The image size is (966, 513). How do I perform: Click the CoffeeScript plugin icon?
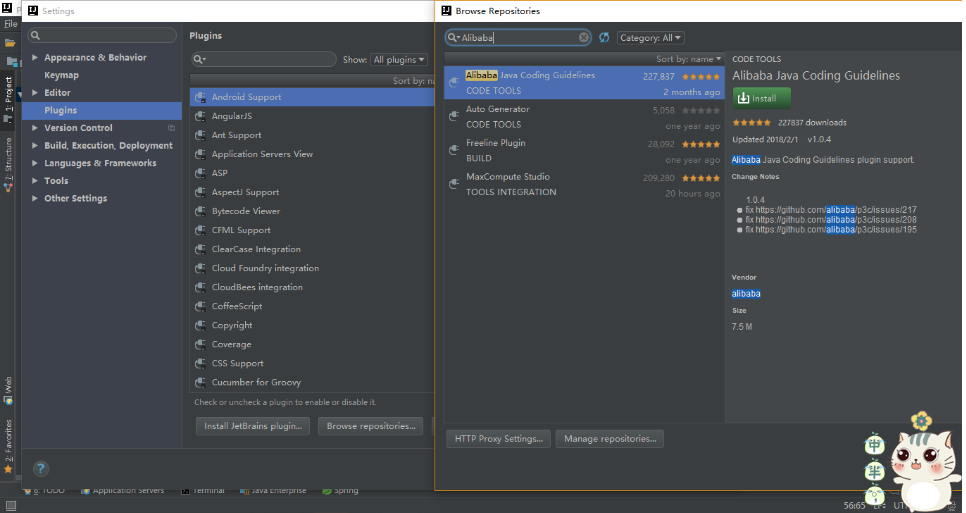[x=200, y=307]
